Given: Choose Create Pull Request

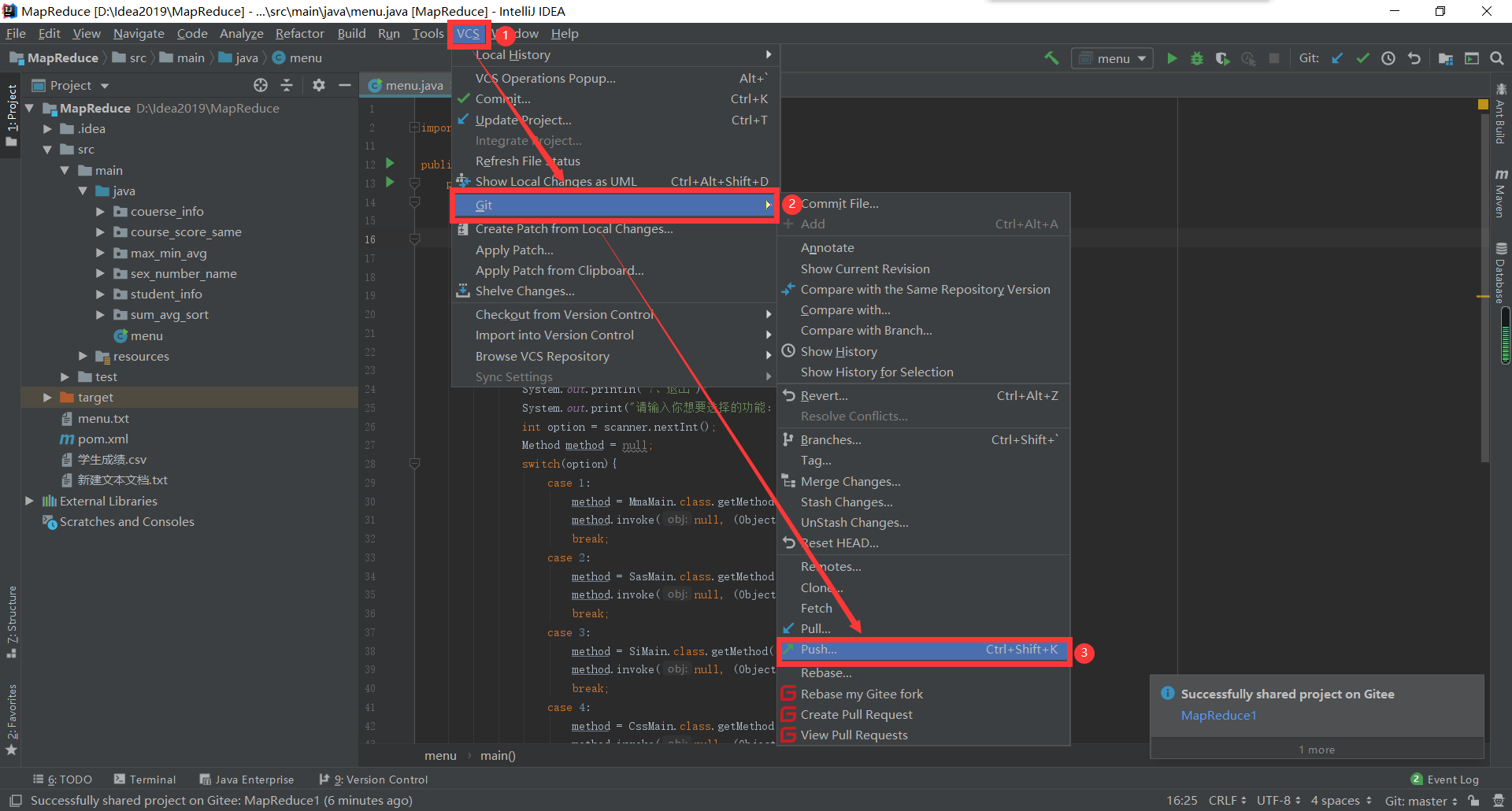Looking at the screenshot, I should point(924,715).
